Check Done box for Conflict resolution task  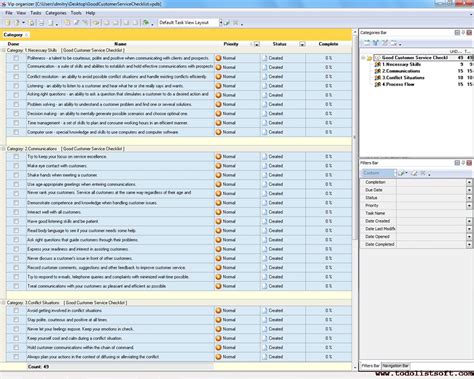pyautogui.click(x=16, y=77)
